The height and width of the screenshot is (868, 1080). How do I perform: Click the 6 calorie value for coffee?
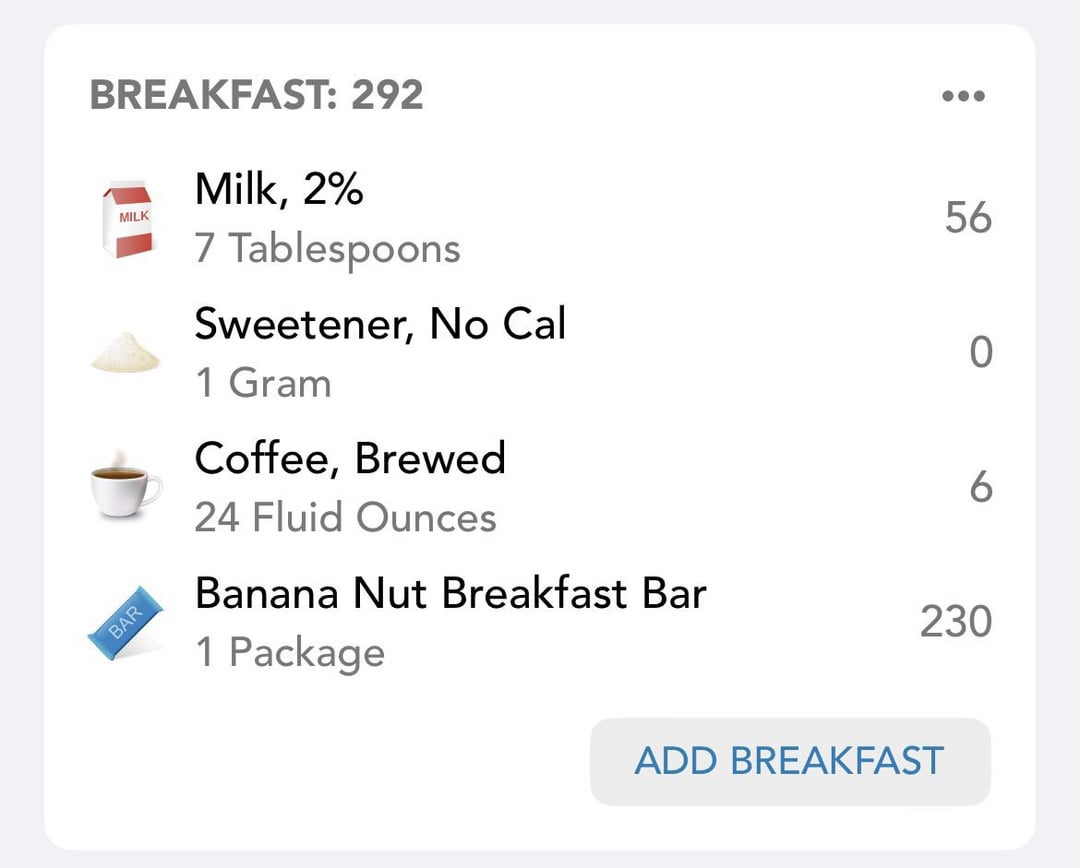click(981, 487)
